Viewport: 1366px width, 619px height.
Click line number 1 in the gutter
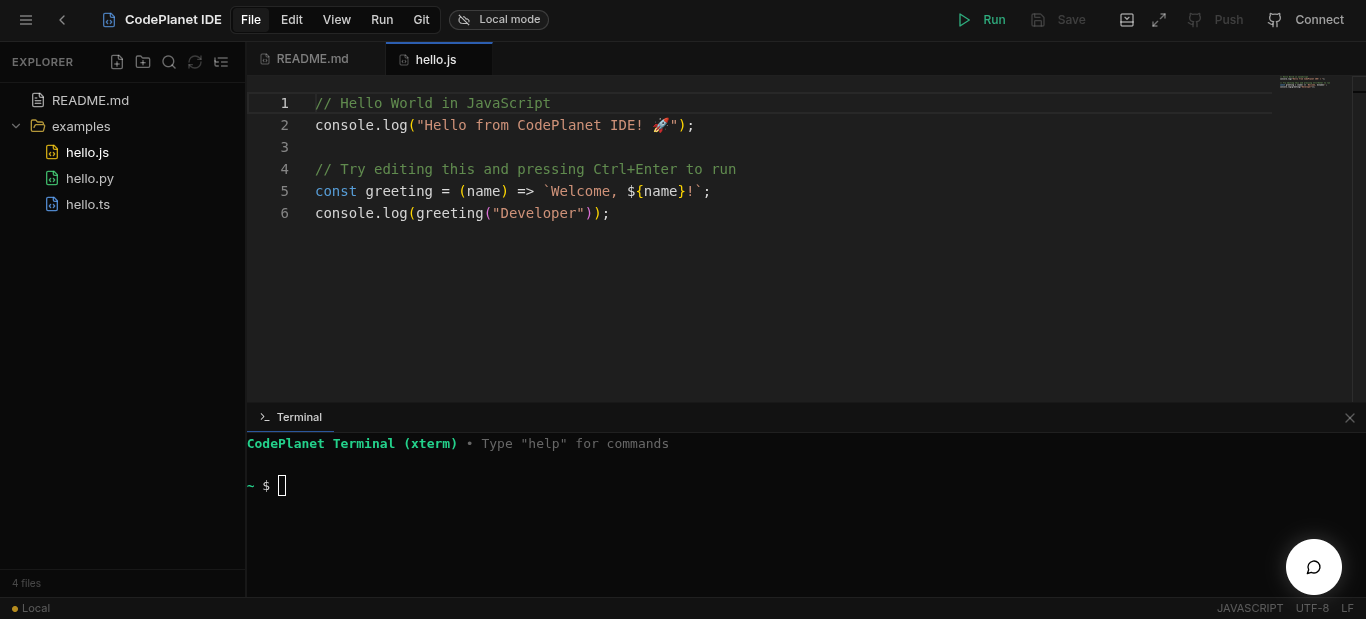285,103
